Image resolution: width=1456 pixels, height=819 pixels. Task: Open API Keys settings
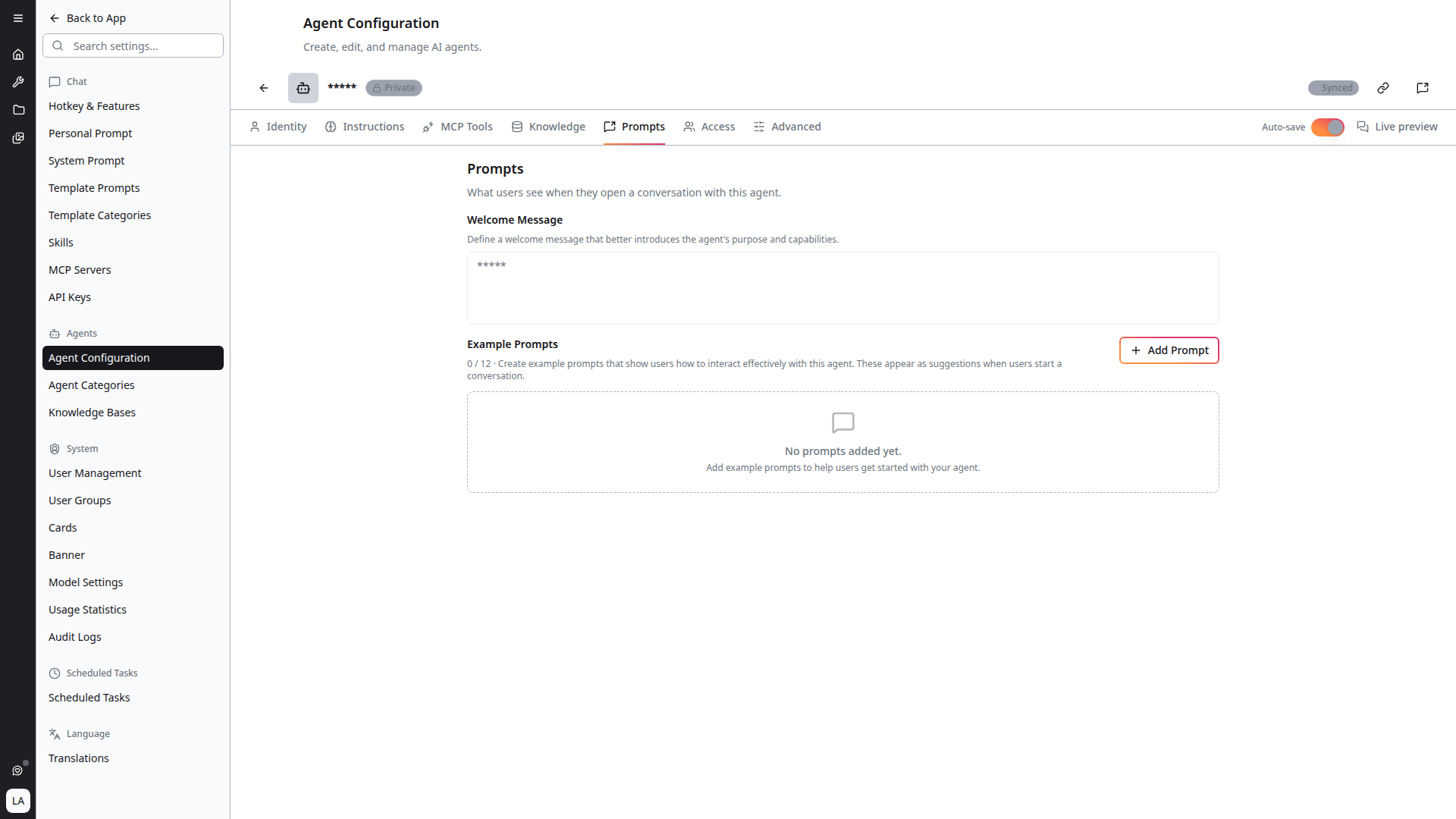pos(133,297)
